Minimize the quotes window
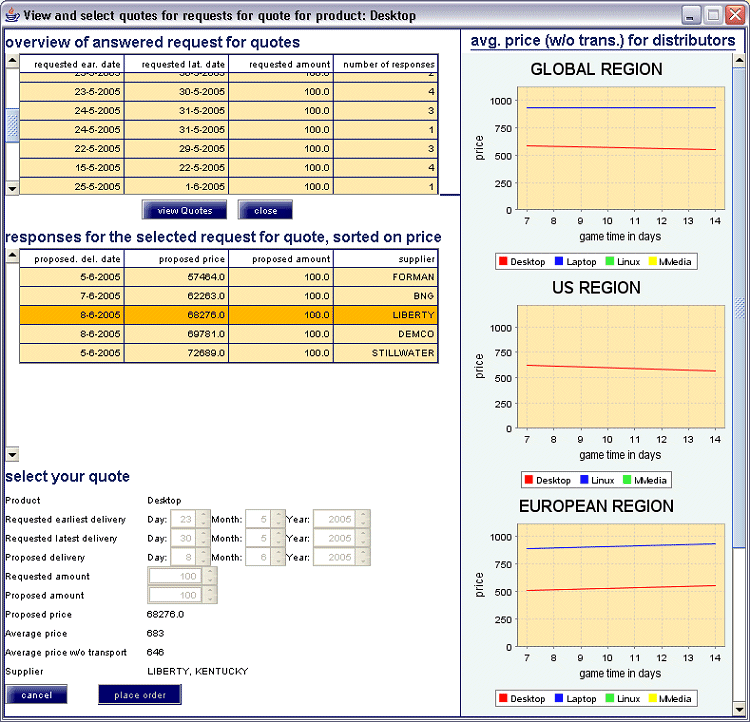 (690, 15)
